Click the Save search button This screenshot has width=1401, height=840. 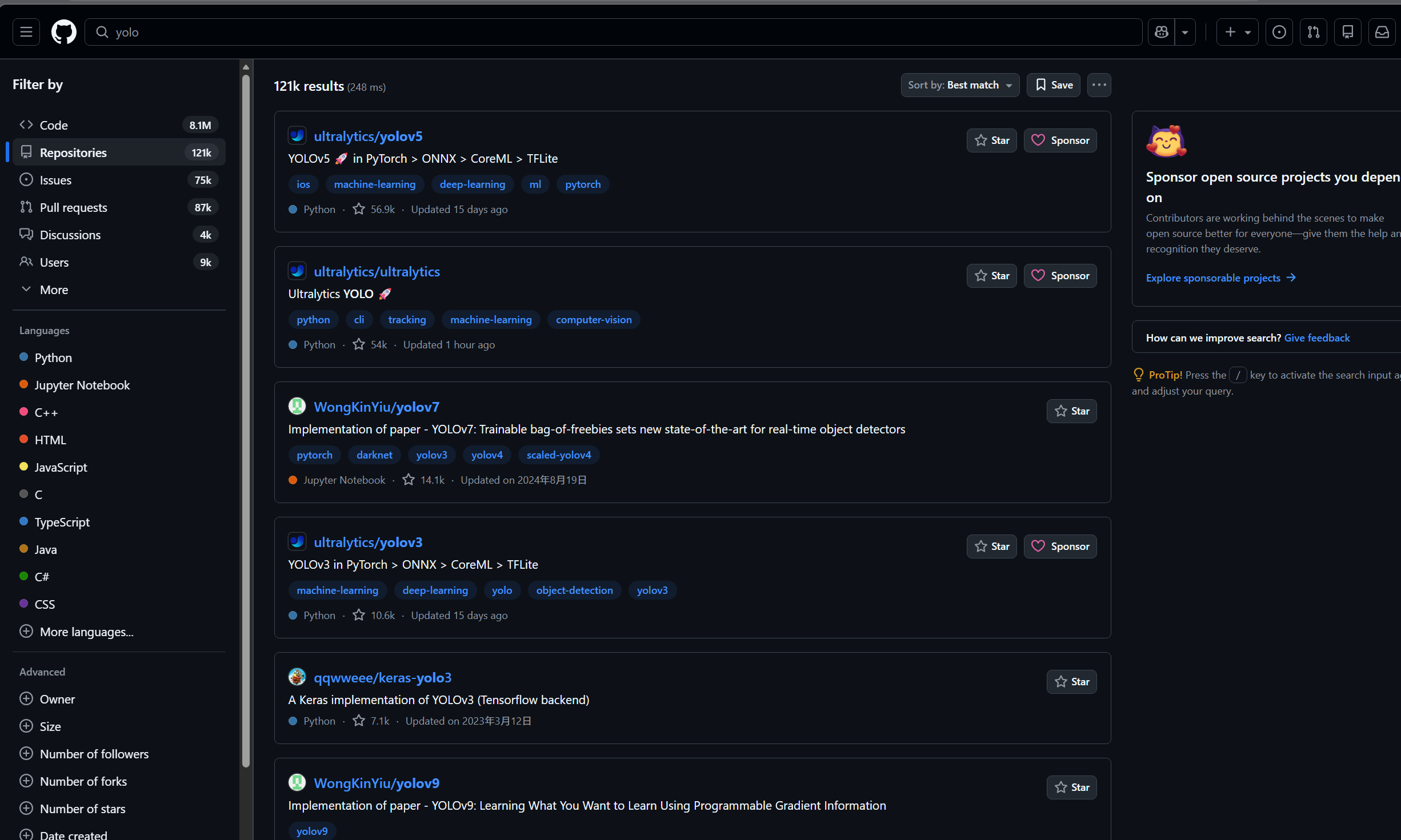pos(1053,85)
